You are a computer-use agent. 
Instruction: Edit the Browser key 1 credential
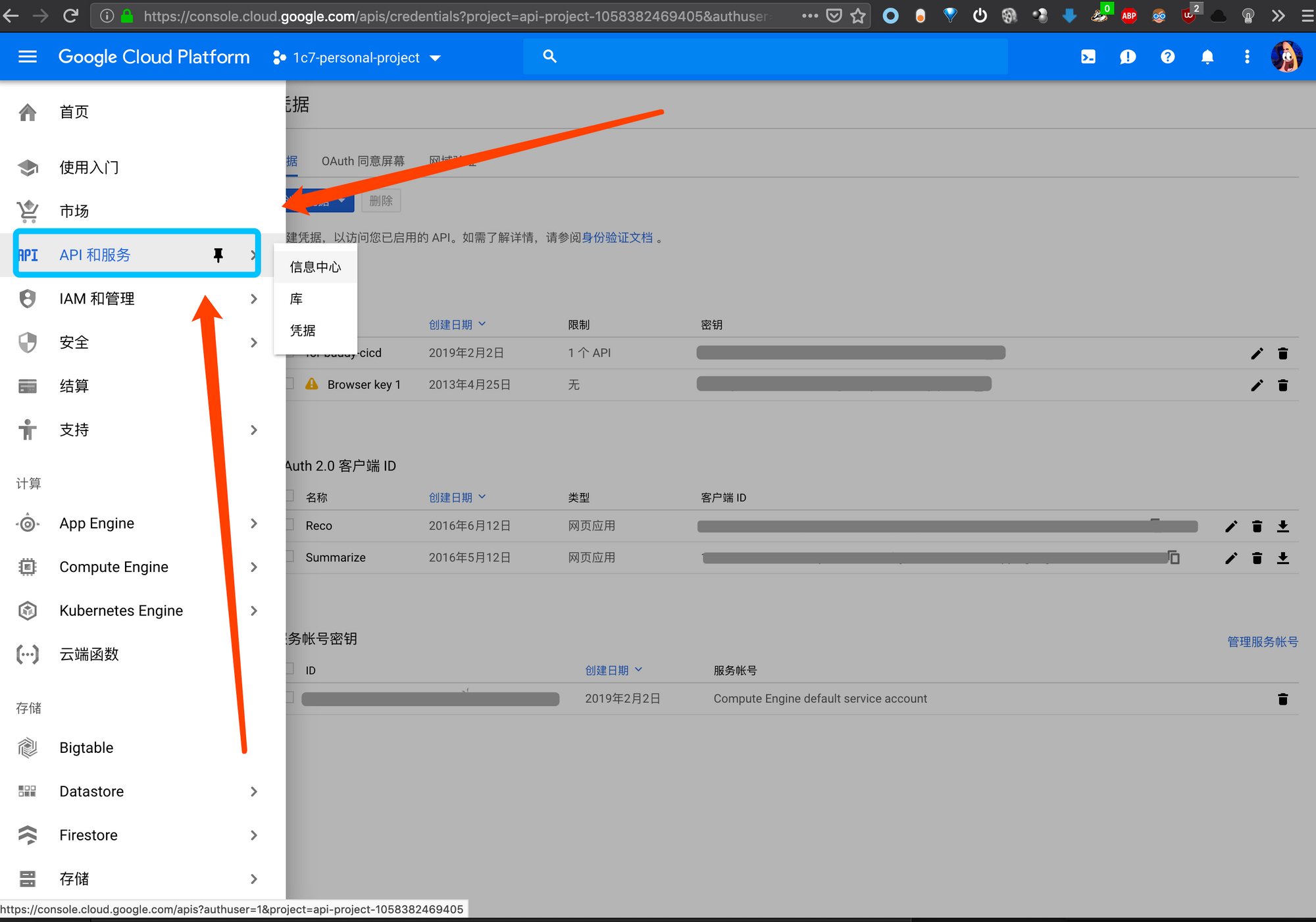click(1257, 386)
